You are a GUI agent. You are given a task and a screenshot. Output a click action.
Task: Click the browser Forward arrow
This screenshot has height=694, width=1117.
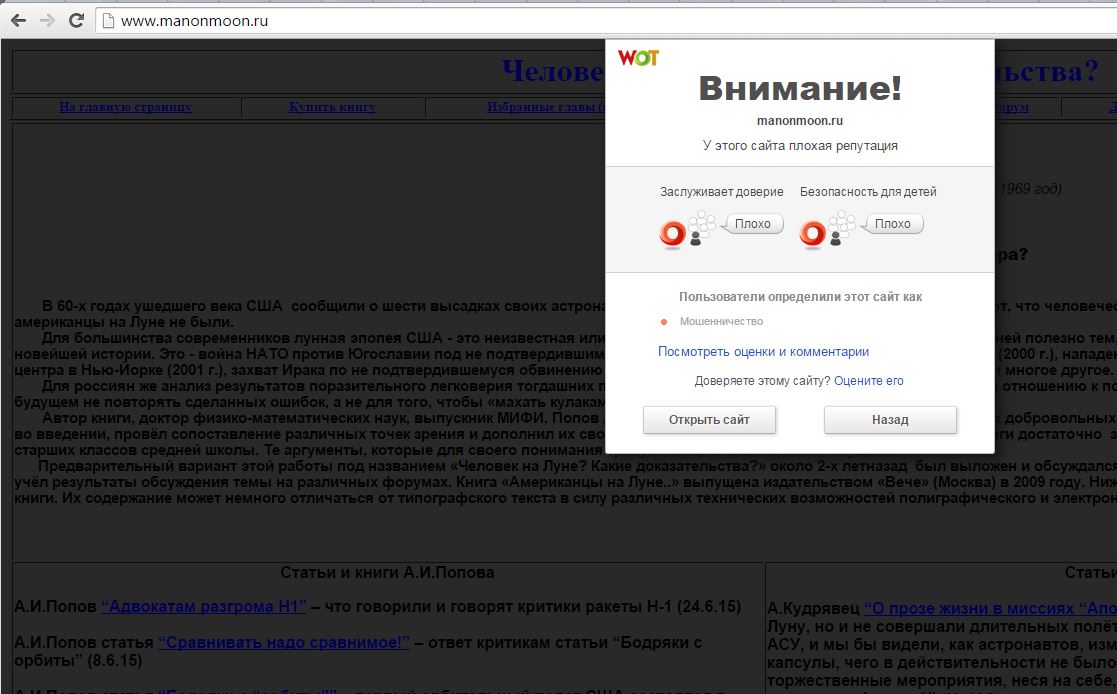(47, 21)
